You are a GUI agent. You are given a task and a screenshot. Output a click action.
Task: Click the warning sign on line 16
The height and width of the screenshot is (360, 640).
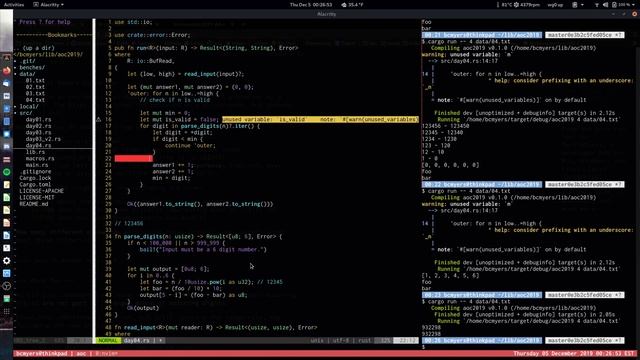[x=98, y=120]
